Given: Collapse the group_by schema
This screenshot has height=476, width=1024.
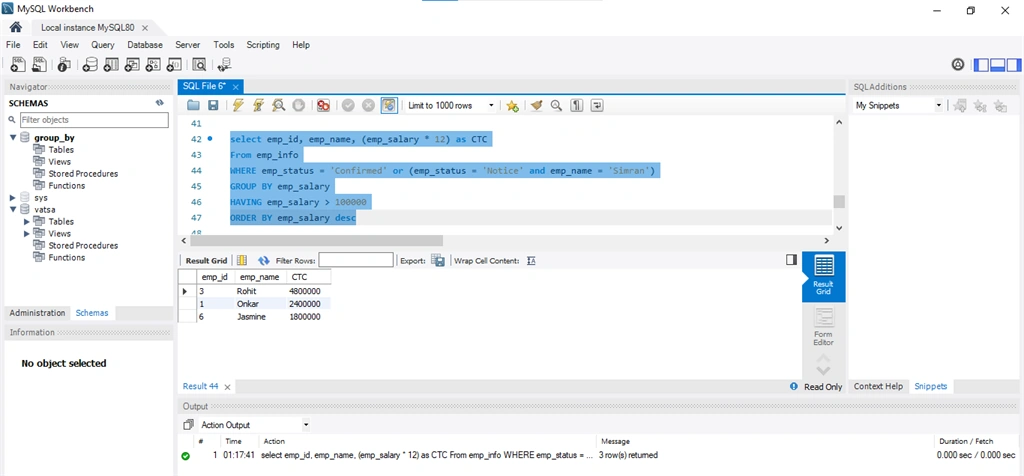Looking at the screenshot, I should click(13, 138).
